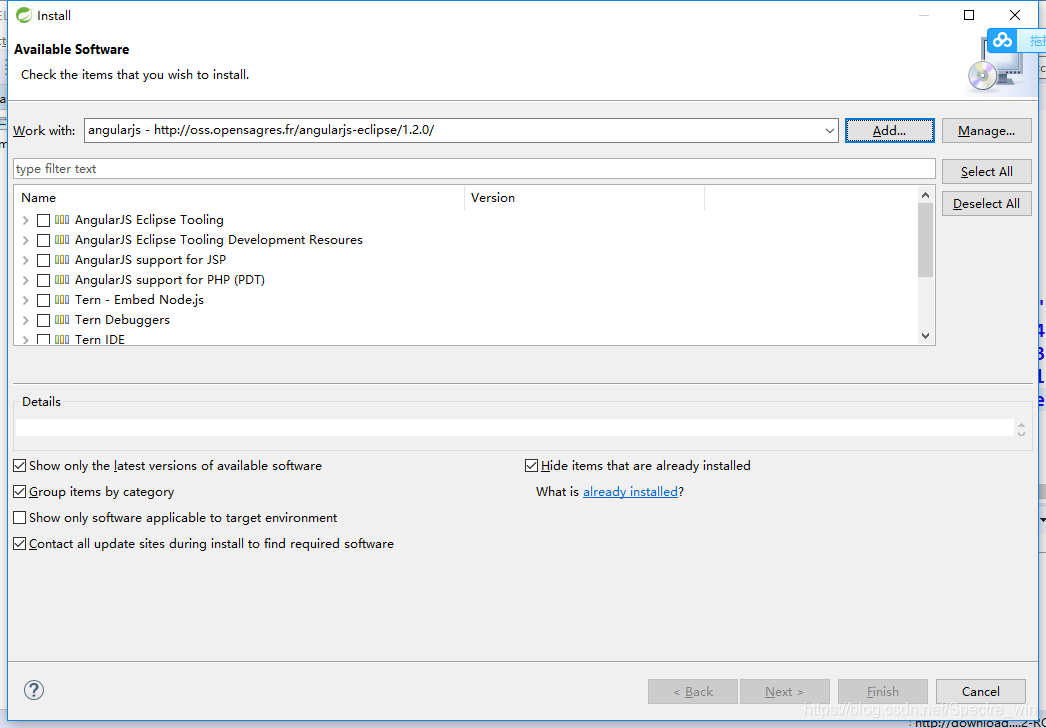
Task: Expand the Tern Debuggers node
Action: 25,320
